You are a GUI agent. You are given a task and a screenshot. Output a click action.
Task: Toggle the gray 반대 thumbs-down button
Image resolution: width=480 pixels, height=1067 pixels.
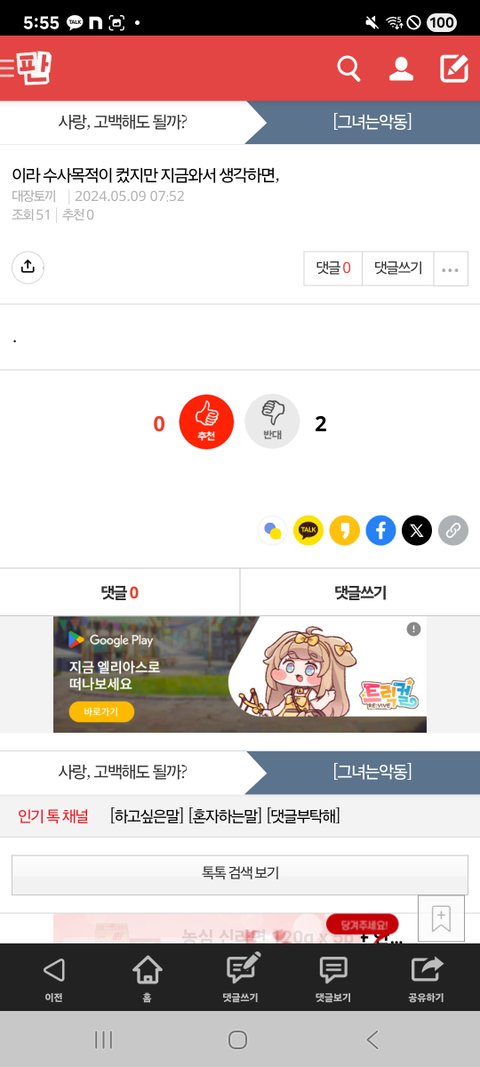coord(272,422)
